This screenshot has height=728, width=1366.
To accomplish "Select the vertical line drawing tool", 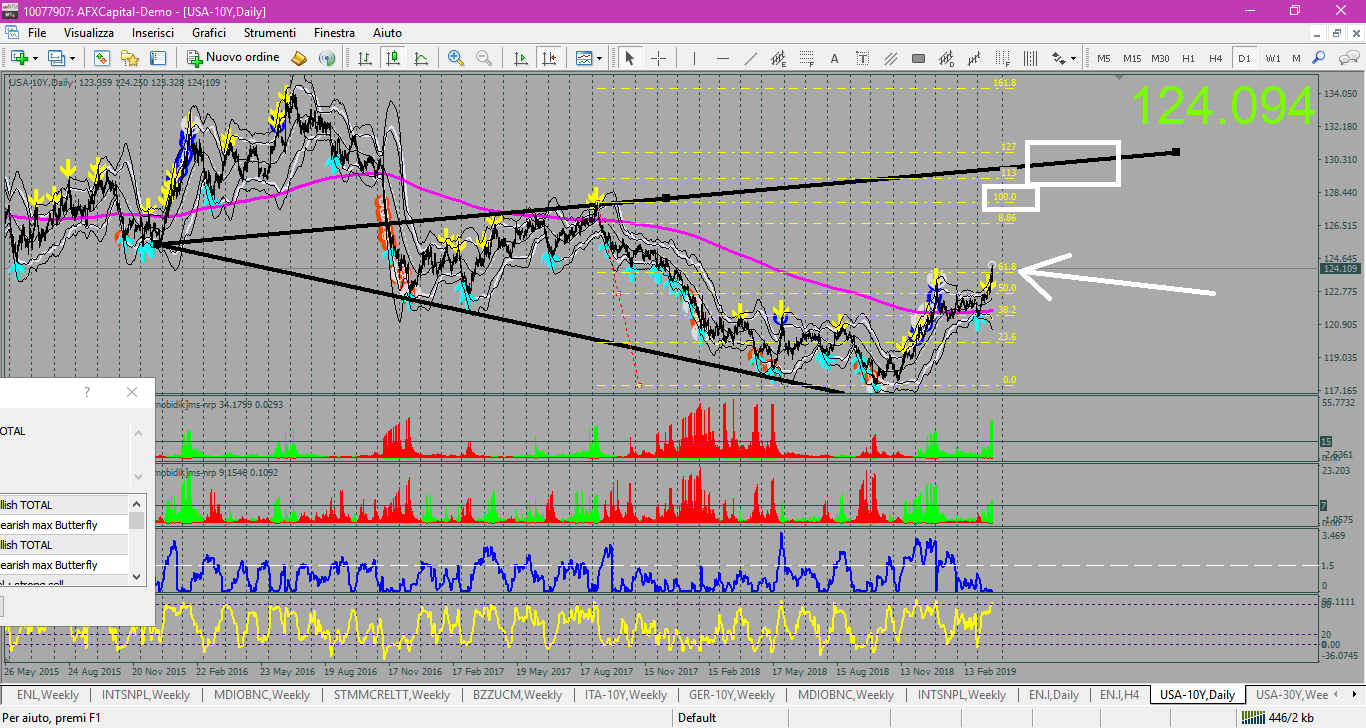I will (695, 58).
